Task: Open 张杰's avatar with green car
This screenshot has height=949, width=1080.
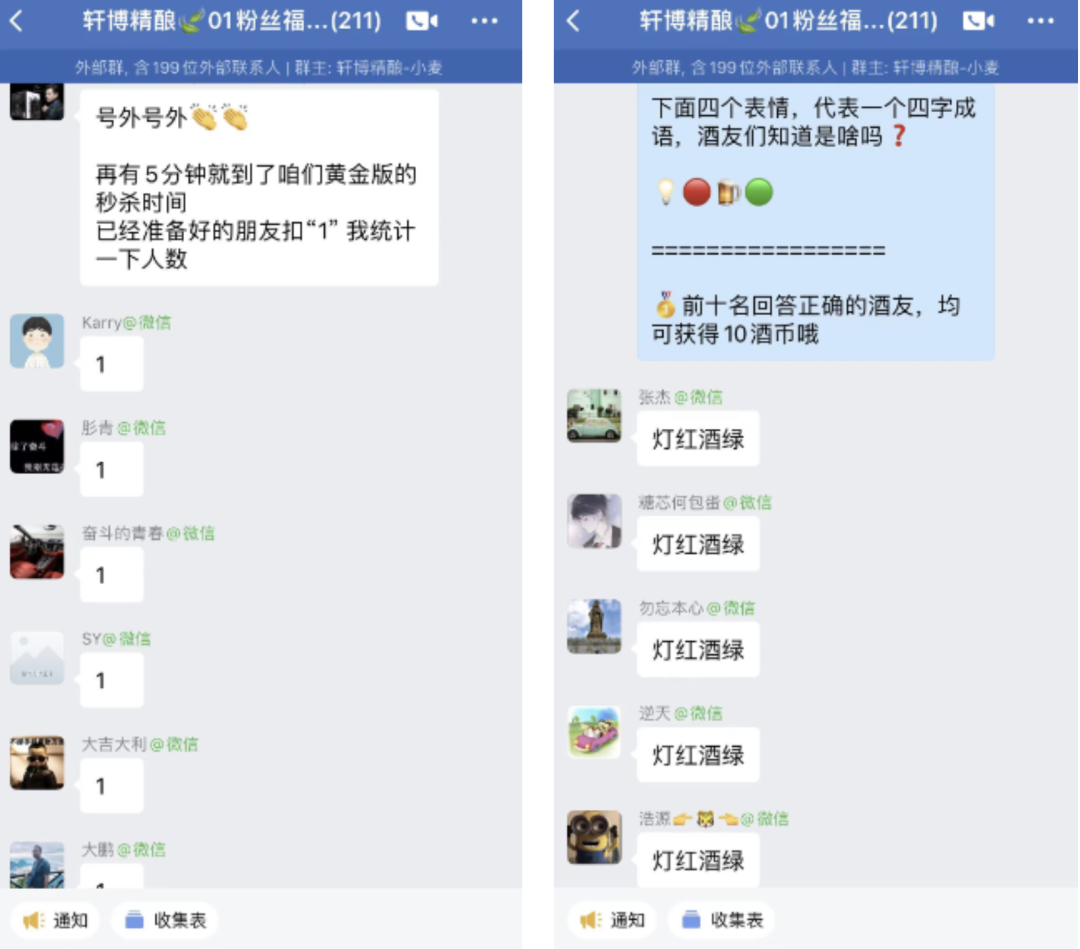Action: click(x=594, y=415)
